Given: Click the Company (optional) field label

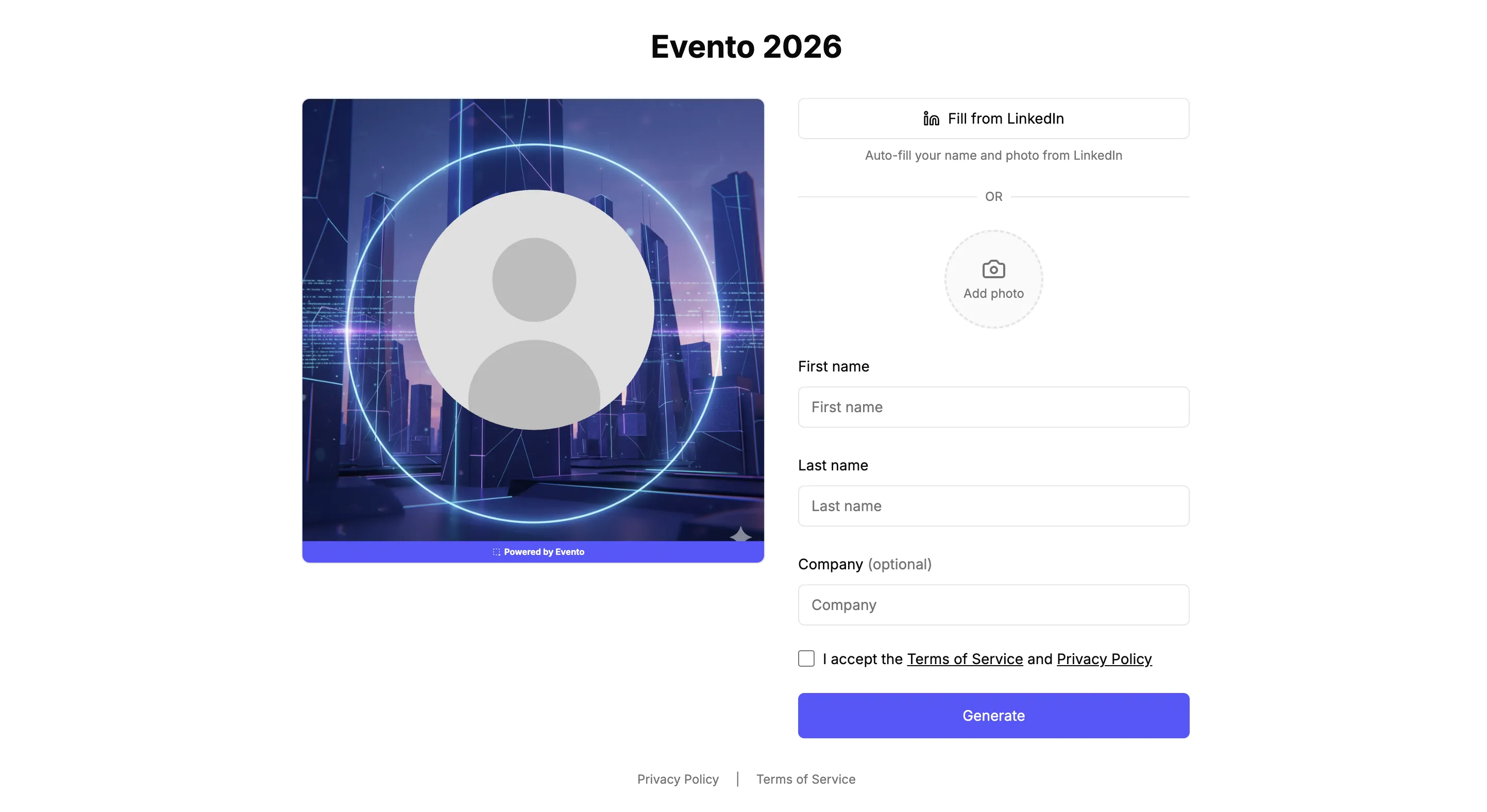Looking at the screenshot, I should (x=864, y=564).
